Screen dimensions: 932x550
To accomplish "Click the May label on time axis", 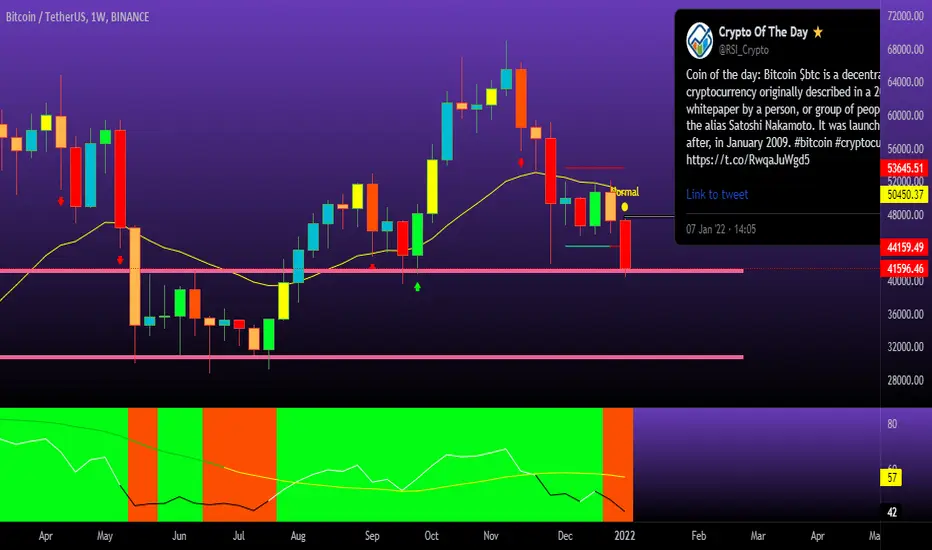I will [x=105, y=536].
